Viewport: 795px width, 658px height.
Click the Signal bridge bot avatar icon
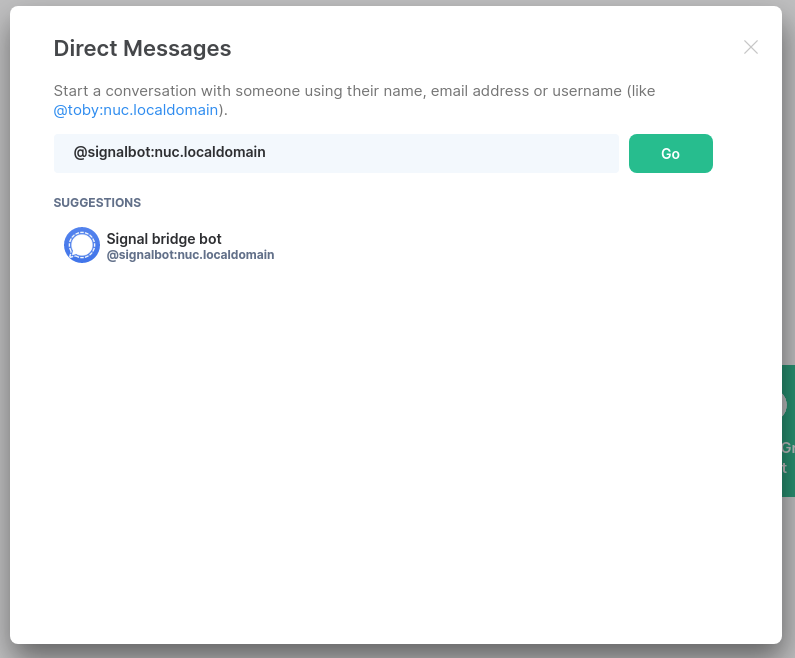point(81,245)
